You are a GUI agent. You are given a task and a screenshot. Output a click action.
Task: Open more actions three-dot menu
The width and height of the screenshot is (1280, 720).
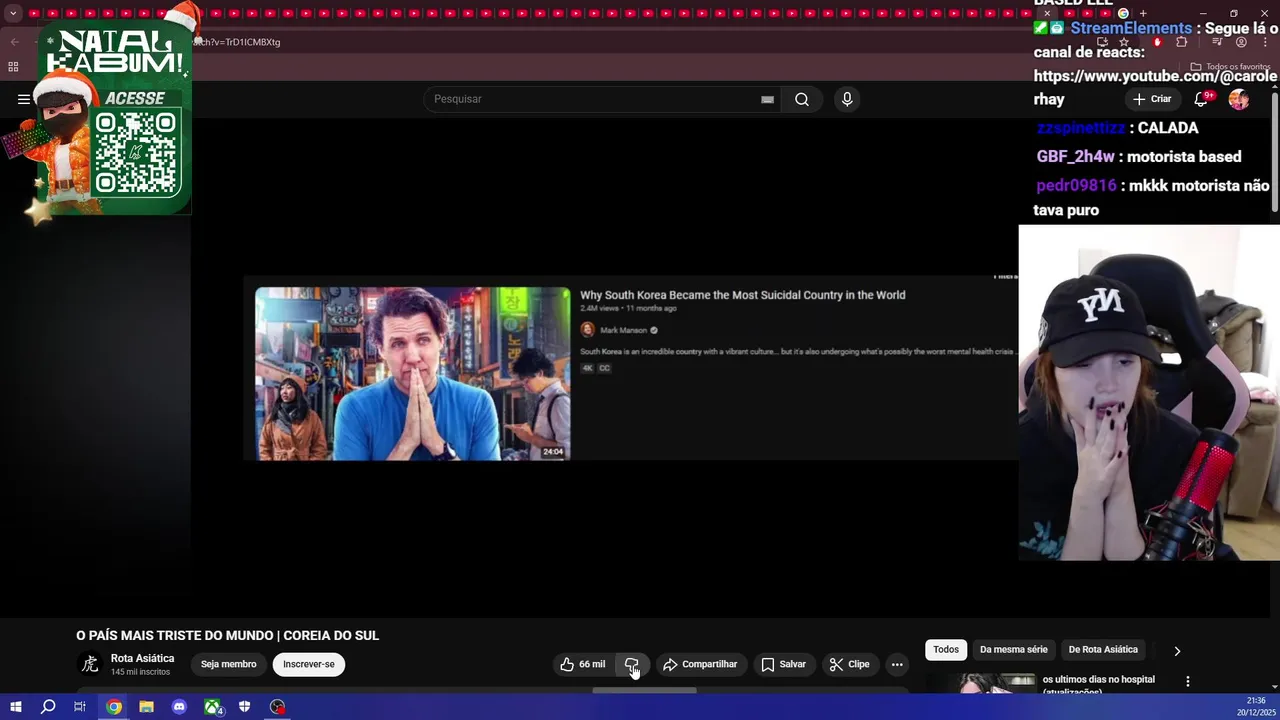(x=897, y=664)
